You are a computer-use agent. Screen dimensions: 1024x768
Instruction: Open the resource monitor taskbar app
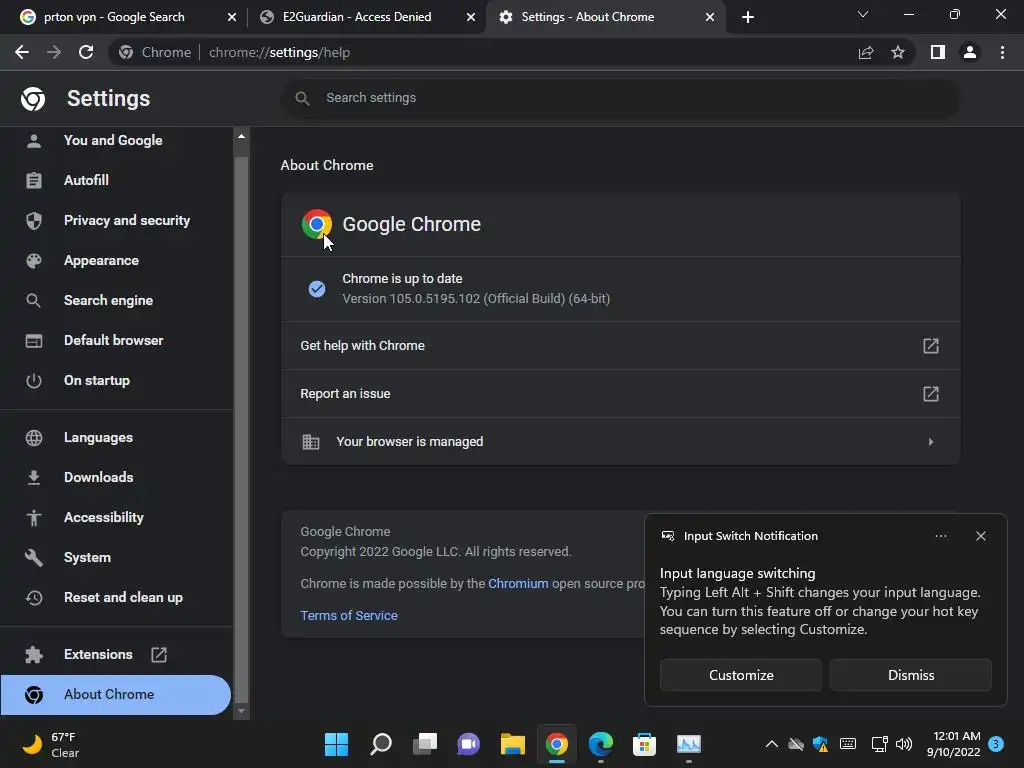pos(688,744)
